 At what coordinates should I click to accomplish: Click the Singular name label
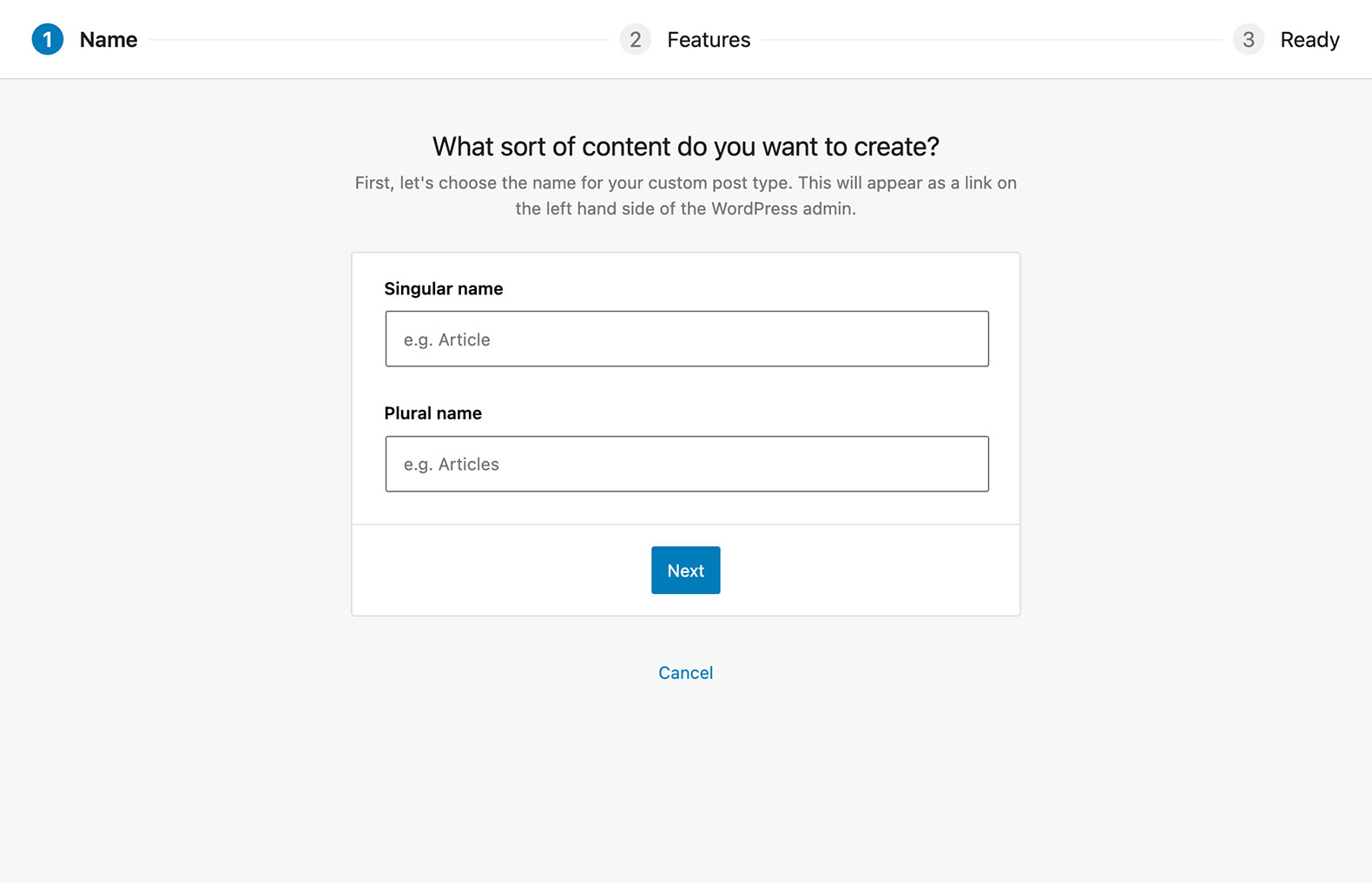tap(444, 288)
